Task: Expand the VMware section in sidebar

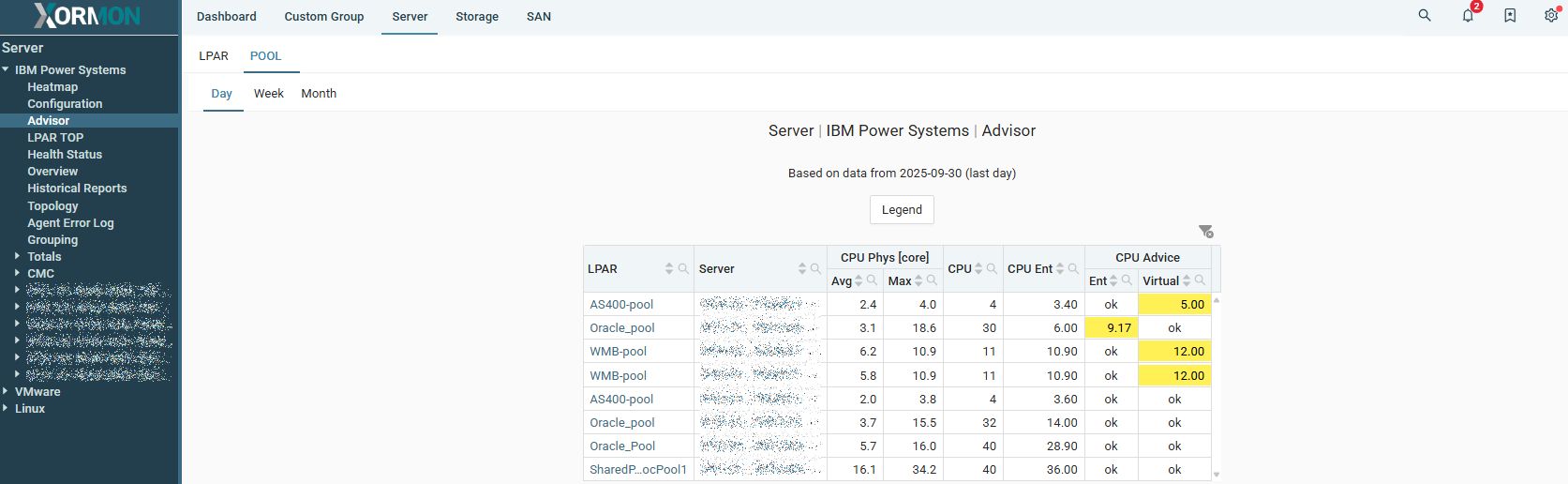Action: point(6,391)
